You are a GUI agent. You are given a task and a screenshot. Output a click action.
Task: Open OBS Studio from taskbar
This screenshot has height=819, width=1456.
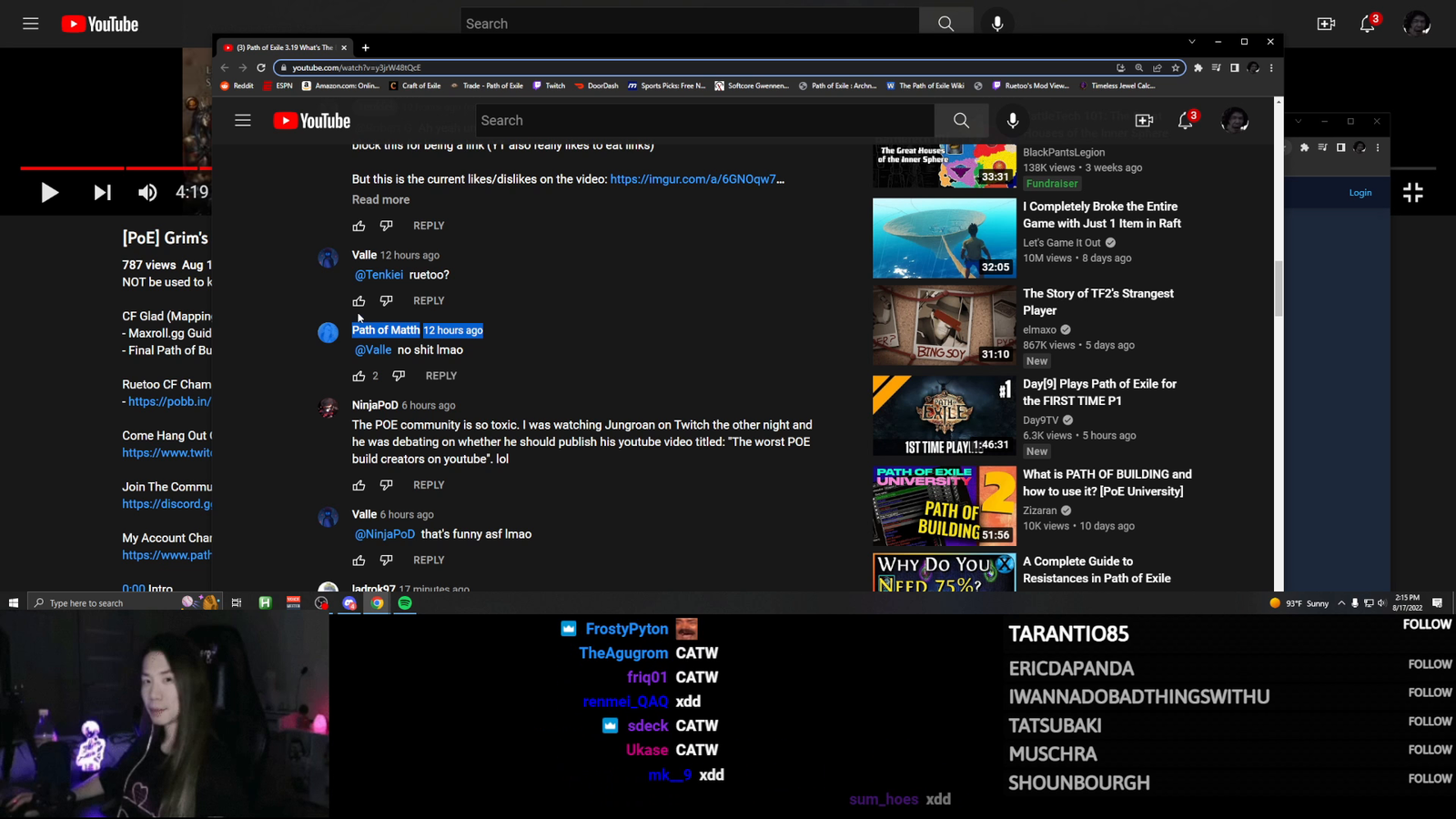pos(321,602)
